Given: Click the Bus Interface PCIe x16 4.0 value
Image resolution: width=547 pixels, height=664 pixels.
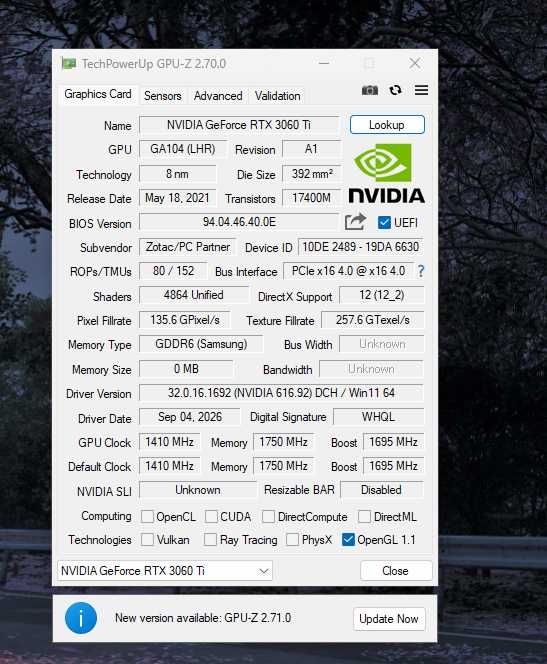Looking at the screenshot, I should pos(348,271).
